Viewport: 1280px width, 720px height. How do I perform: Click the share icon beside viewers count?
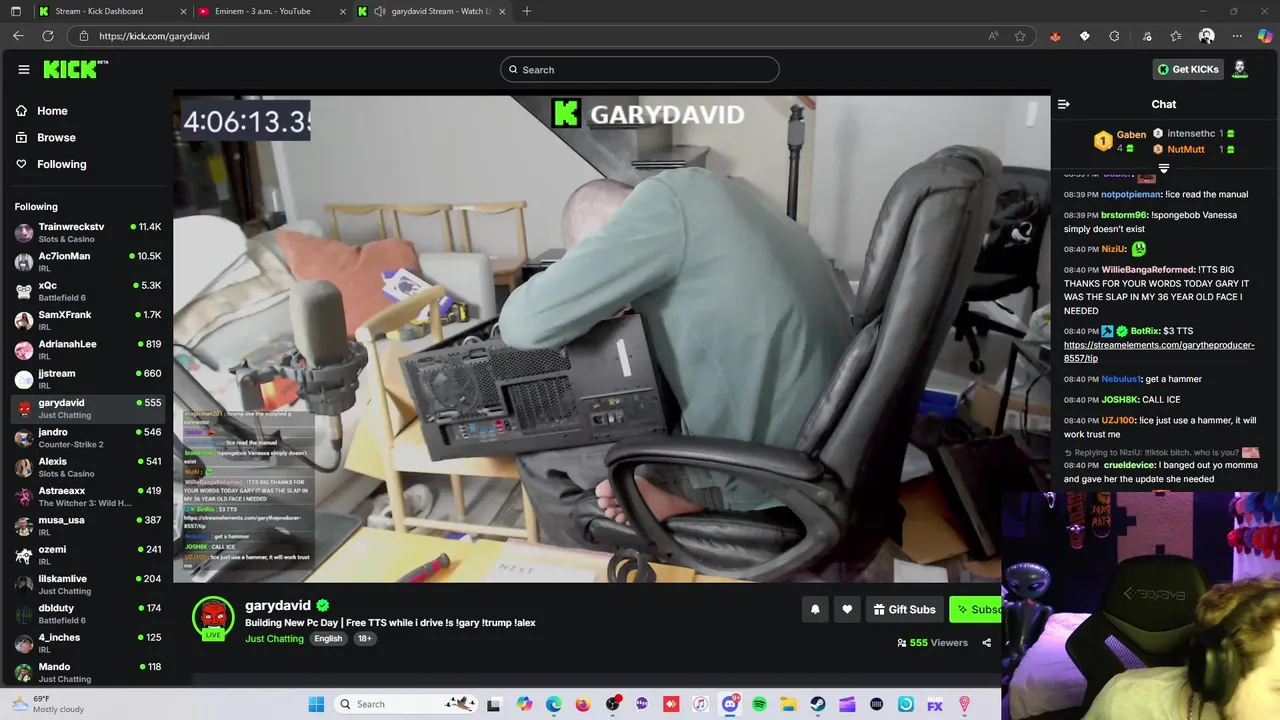[x=987, y=643]
